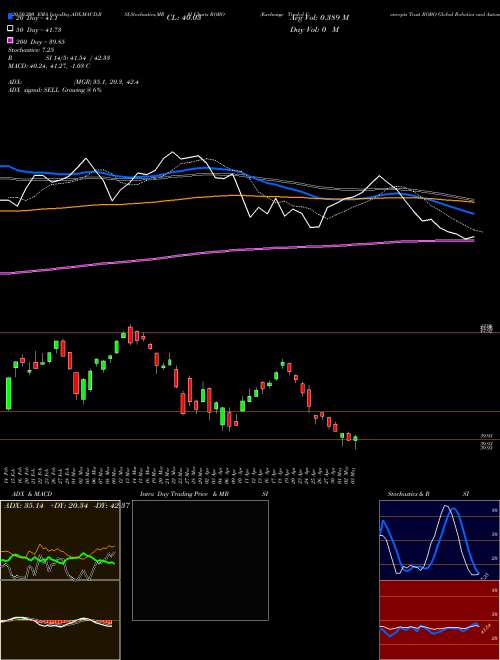
Task: Click the "CL: 40.03" closing price
Action: tap(184, 18)
